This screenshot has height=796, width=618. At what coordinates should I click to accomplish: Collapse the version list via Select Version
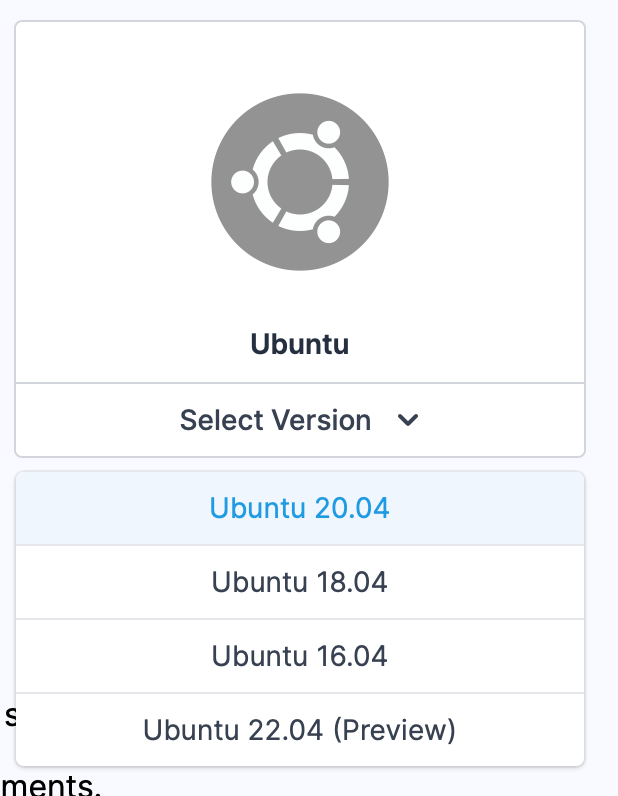pyautogui.click(x=300, y=420)
